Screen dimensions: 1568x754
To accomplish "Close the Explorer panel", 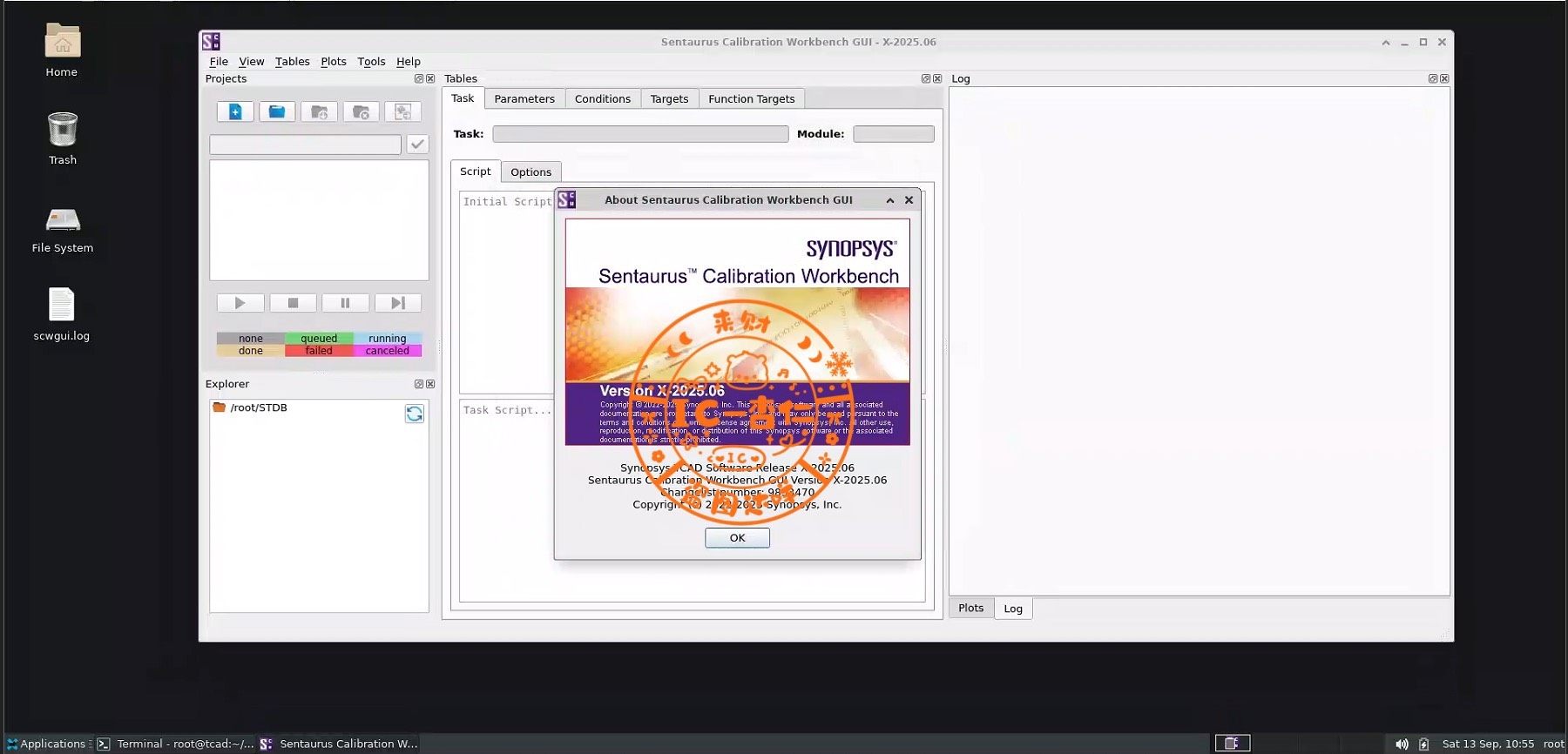I will point(430,384).
